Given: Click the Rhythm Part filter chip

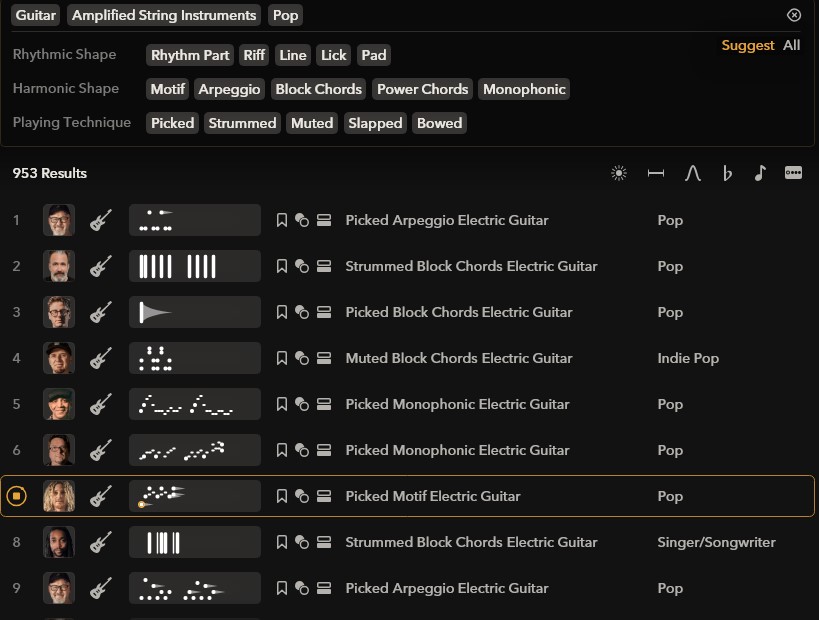Looking at the screenshot, I should tap(189, 55).
